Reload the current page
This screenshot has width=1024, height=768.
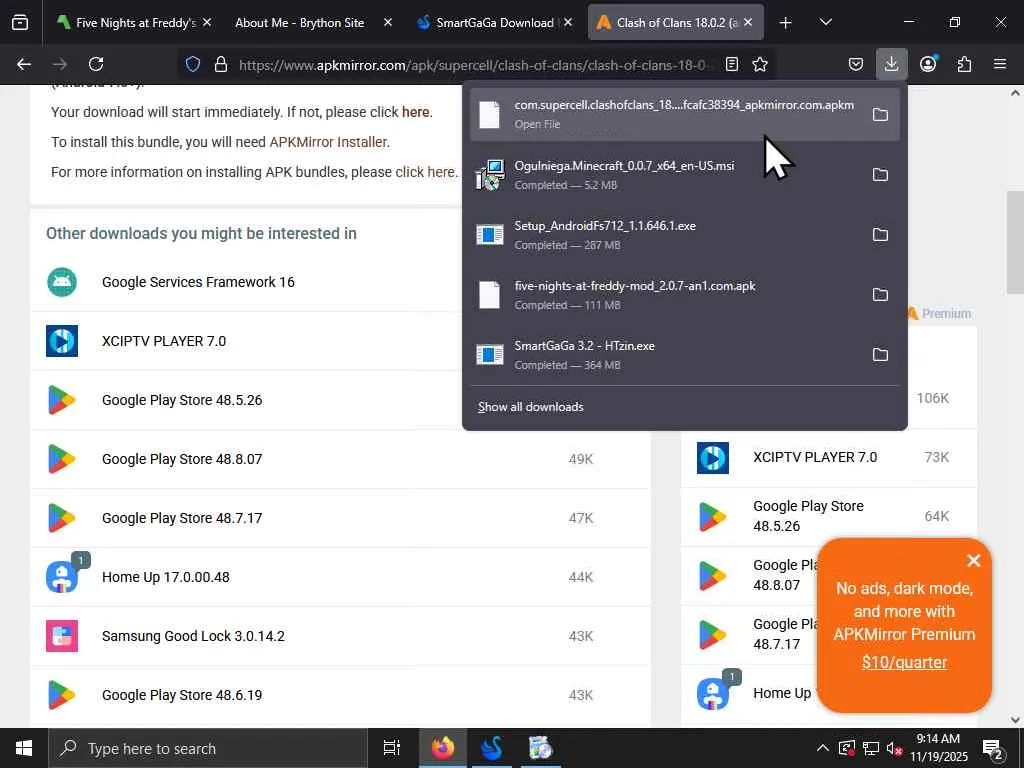point(96,64)
